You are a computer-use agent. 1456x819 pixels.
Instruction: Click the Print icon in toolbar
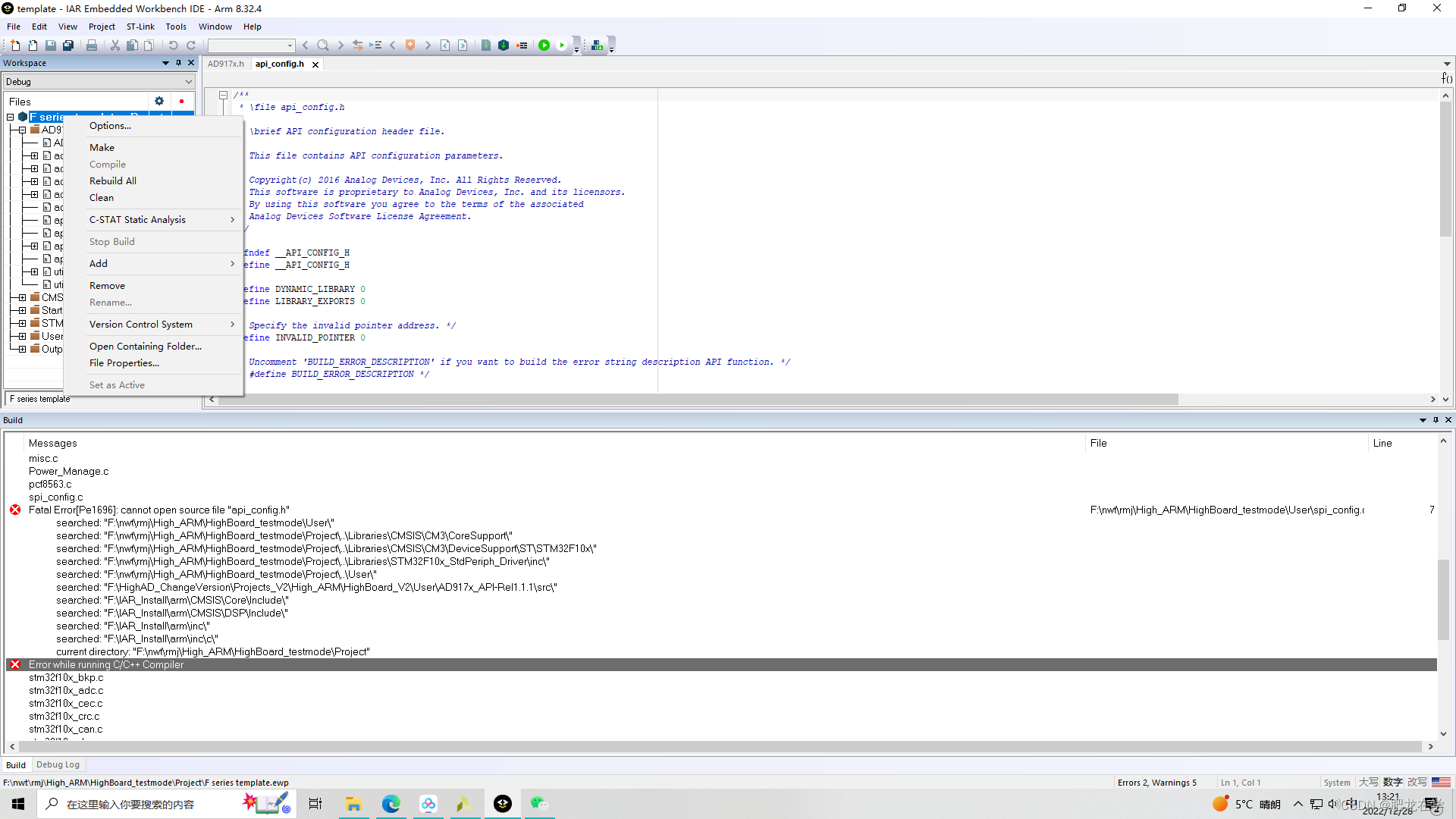point(92,45)
